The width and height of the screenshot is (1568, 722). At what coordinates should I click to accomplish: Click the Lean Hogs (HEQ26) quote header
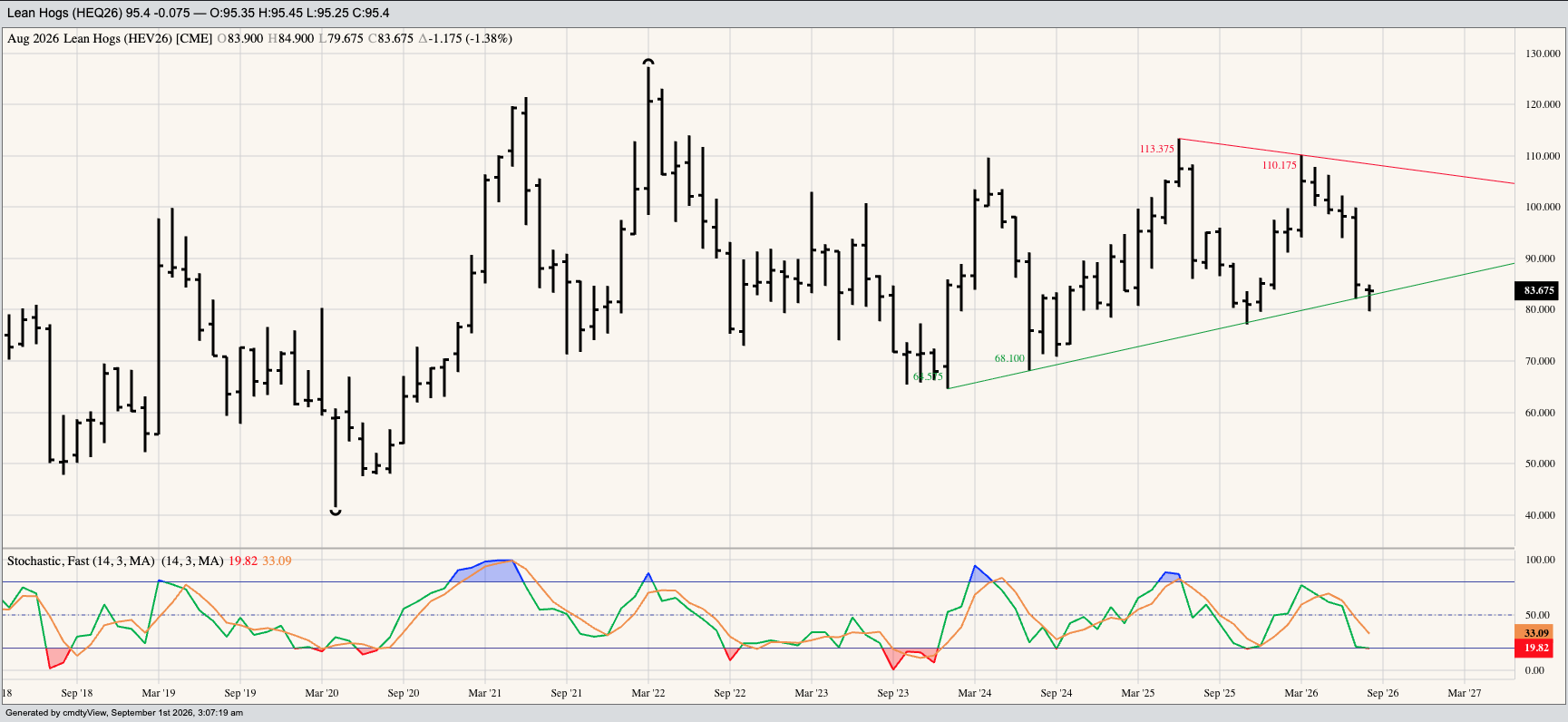pos(64,13)
